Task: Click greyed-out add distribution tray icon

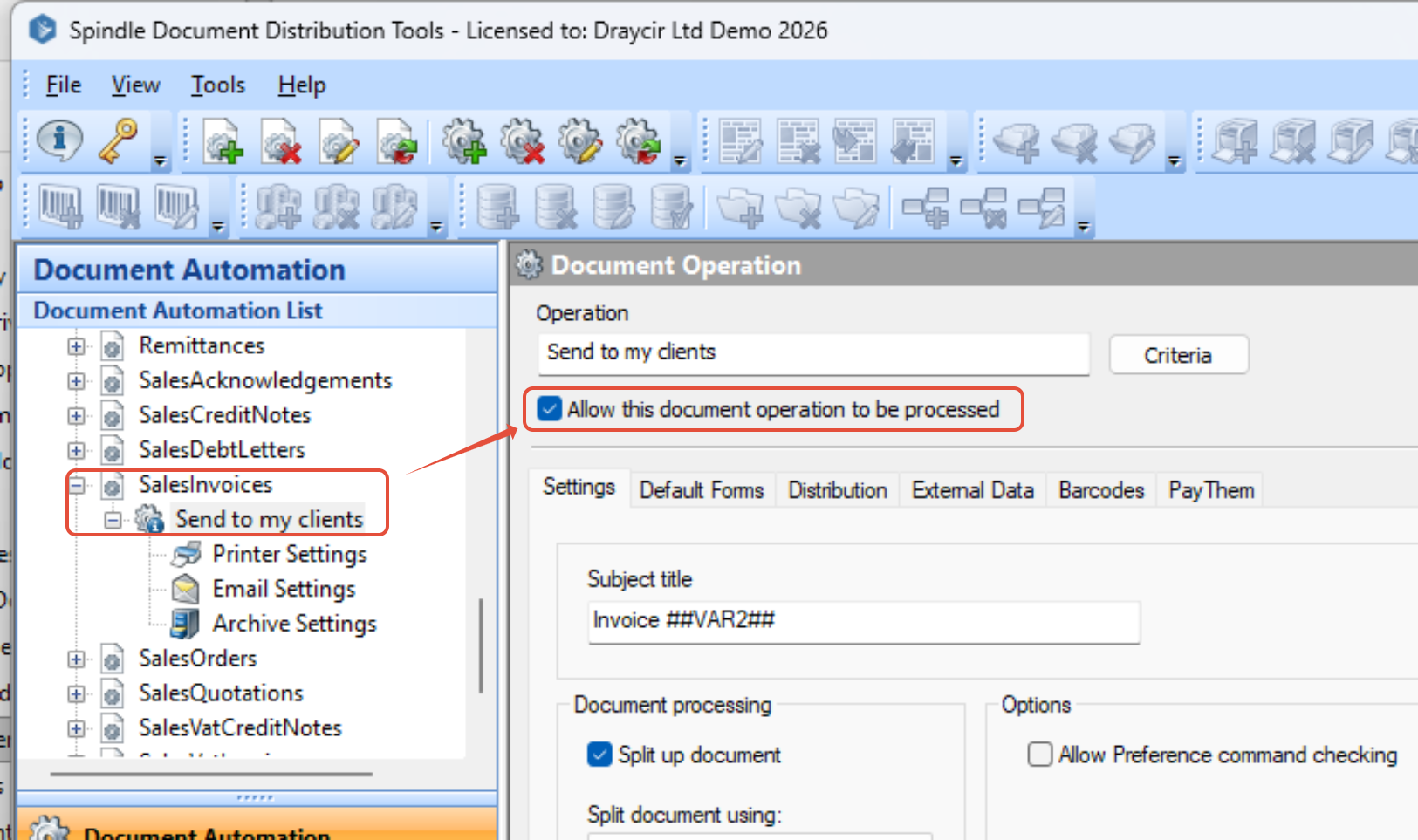Action: (1016, 142)
